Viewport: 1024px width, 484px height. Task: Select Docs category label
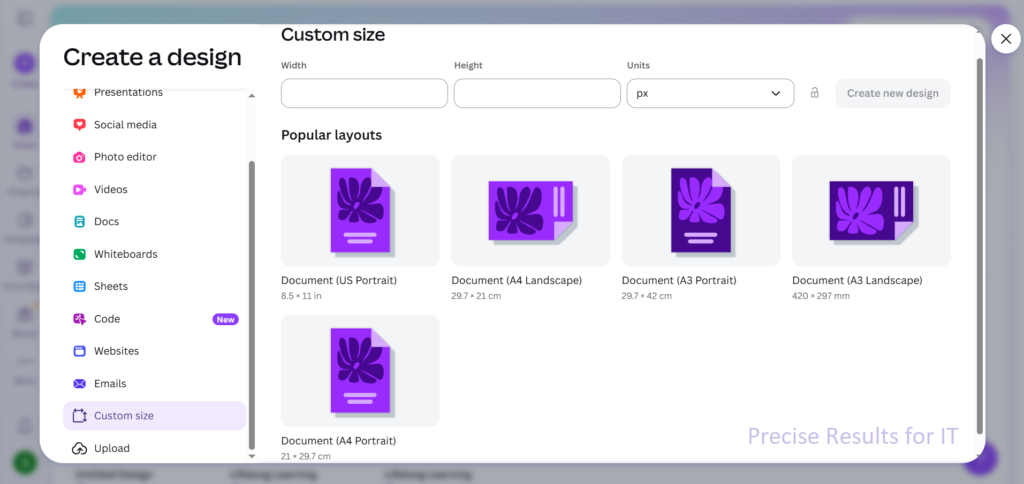106,221
